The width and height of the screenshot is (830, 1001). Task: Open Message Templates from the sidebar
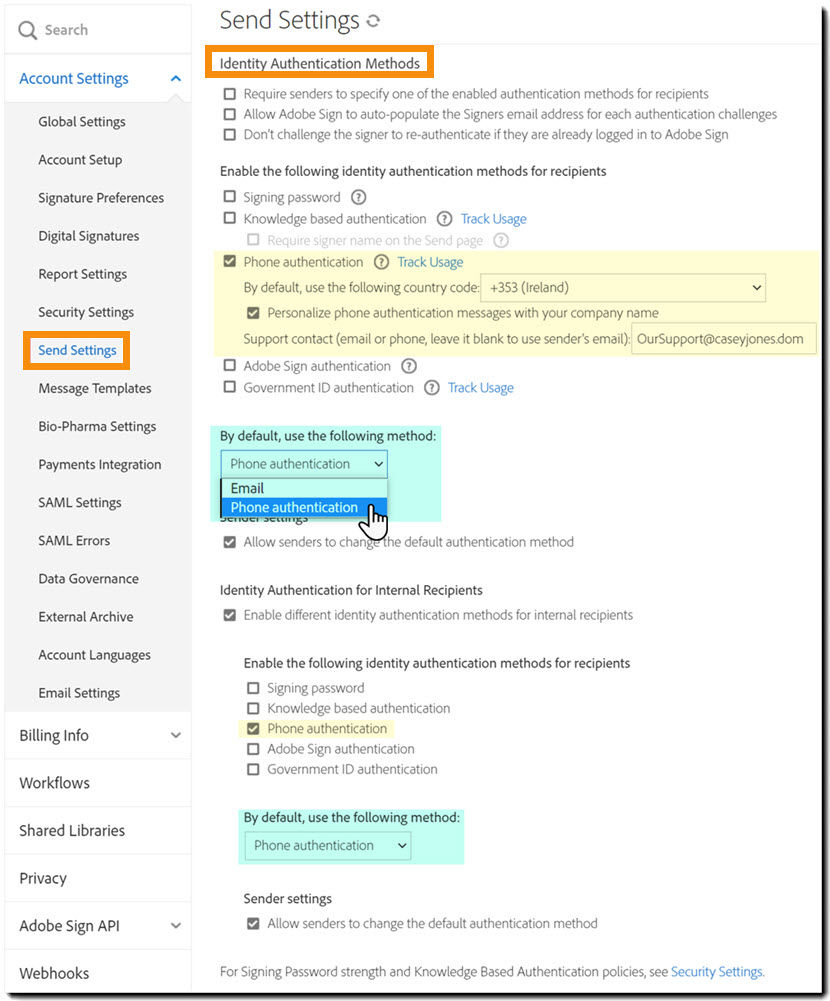click(x=94, y=388)
